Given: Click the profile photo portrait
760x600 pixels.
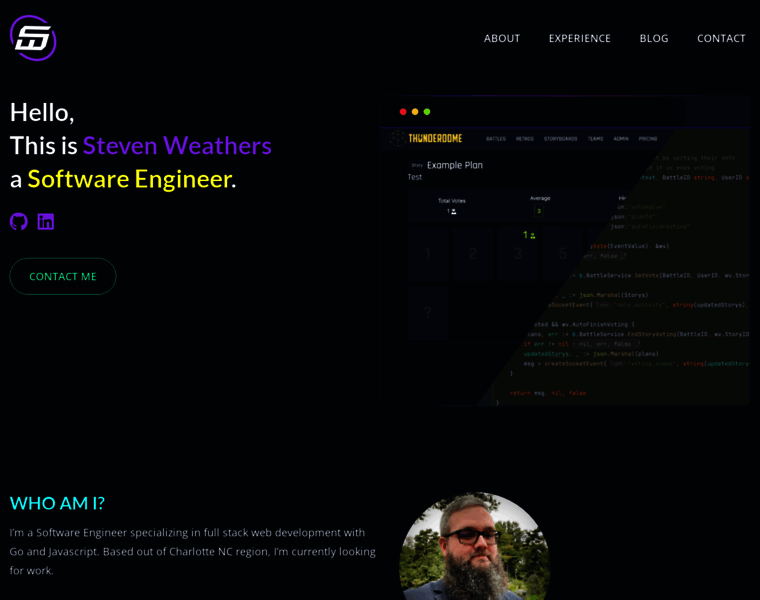Looking at the screenshot, I should click(x=475, y=546).
